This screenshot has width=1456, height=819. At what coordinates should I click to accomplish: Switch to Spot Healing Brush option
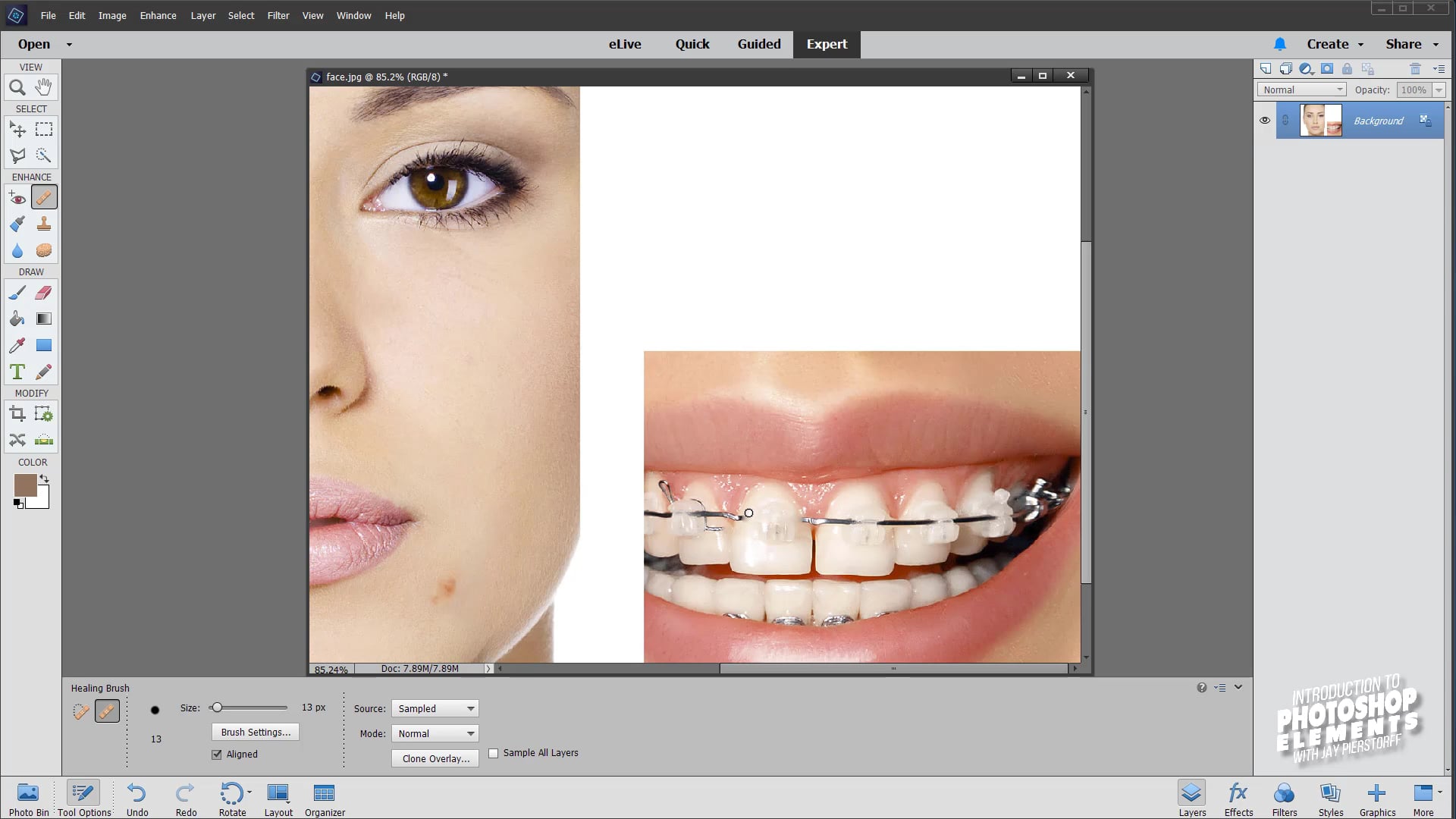(x=80, y=711)
